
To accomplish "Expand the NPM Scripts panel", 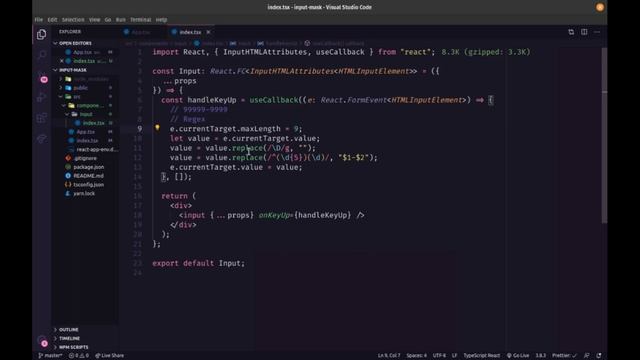I will pos(73,347).
